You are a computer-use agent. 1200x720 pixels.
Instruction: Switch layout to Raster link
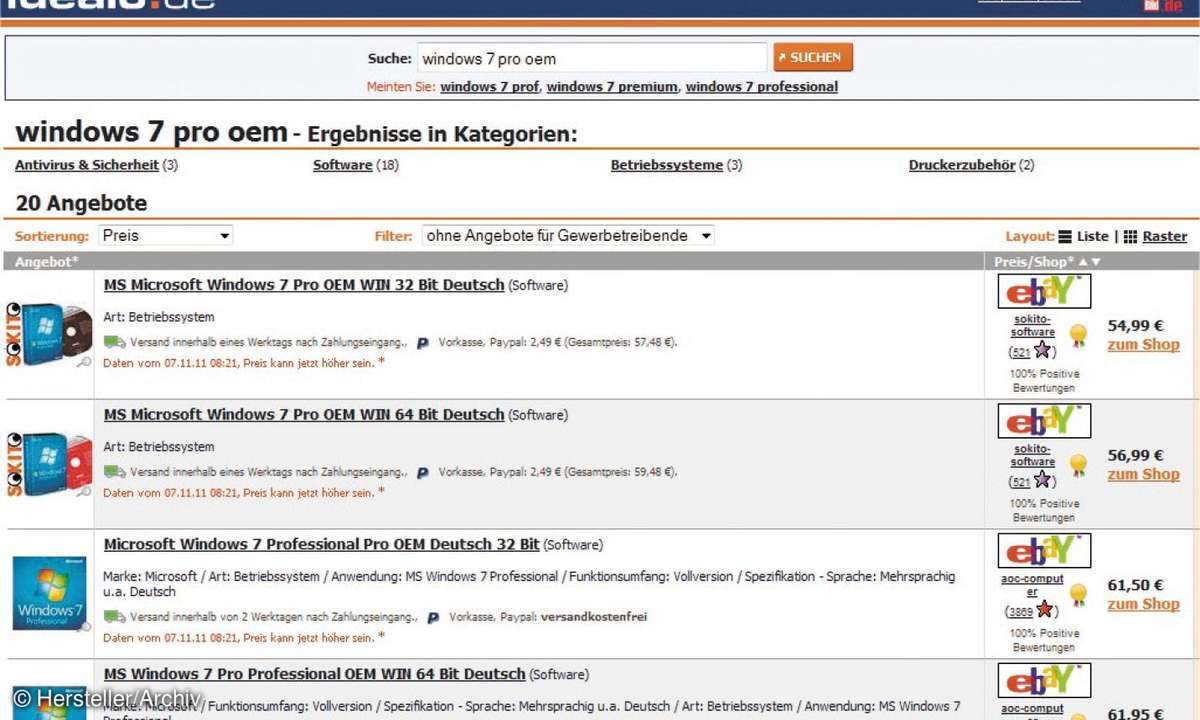(1164, 237)
